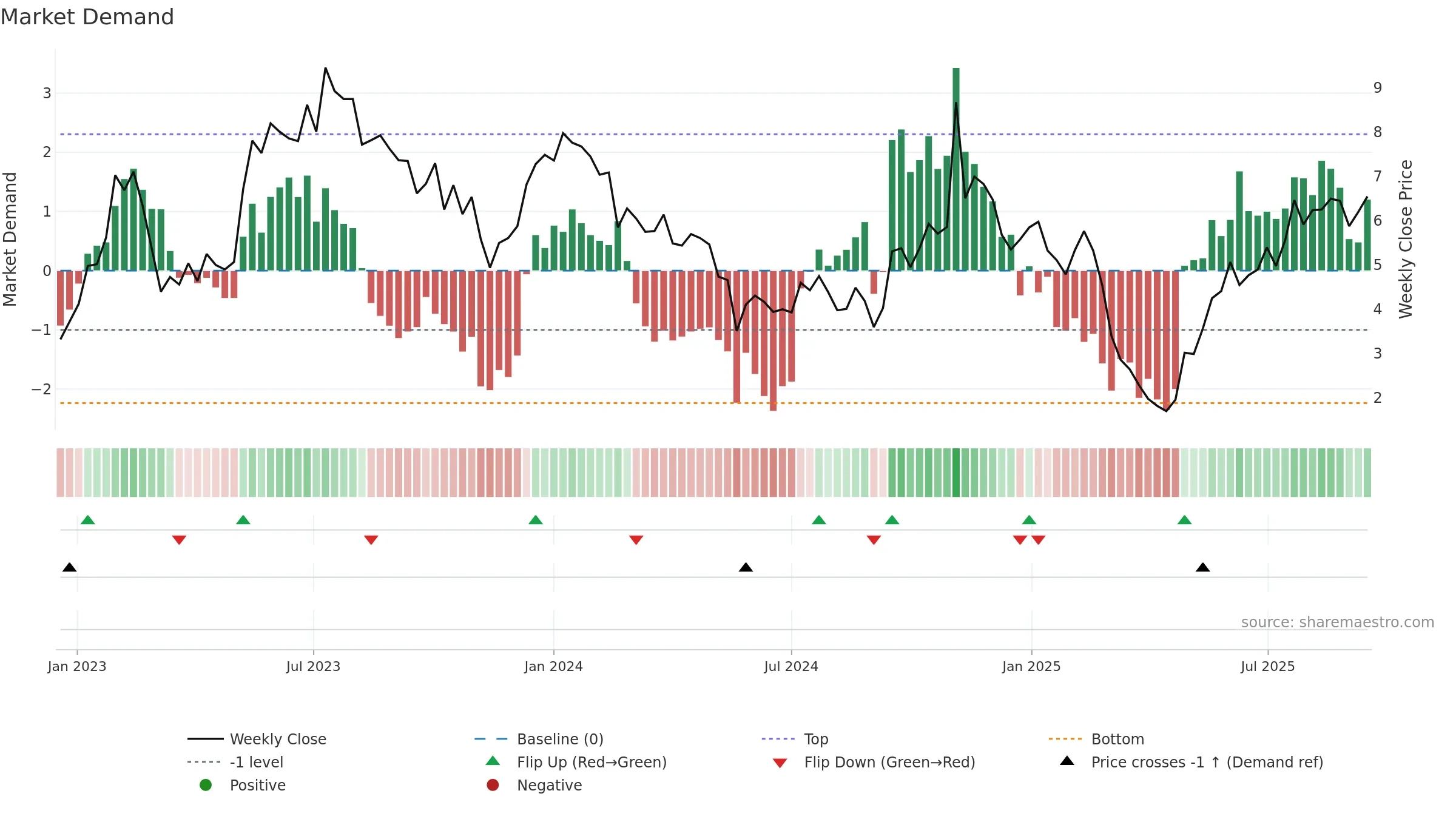Toggle the Negative red dot legend entry
Viewport: 1456px width, 819px height.
coord(534,785)
